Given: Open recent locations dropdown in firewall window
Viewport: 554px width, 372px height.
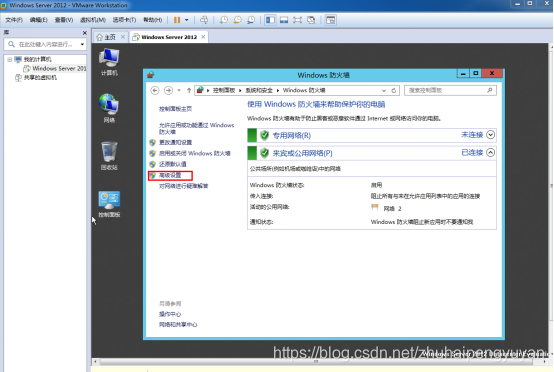Looking at the screenshot, I should (179, 90).
